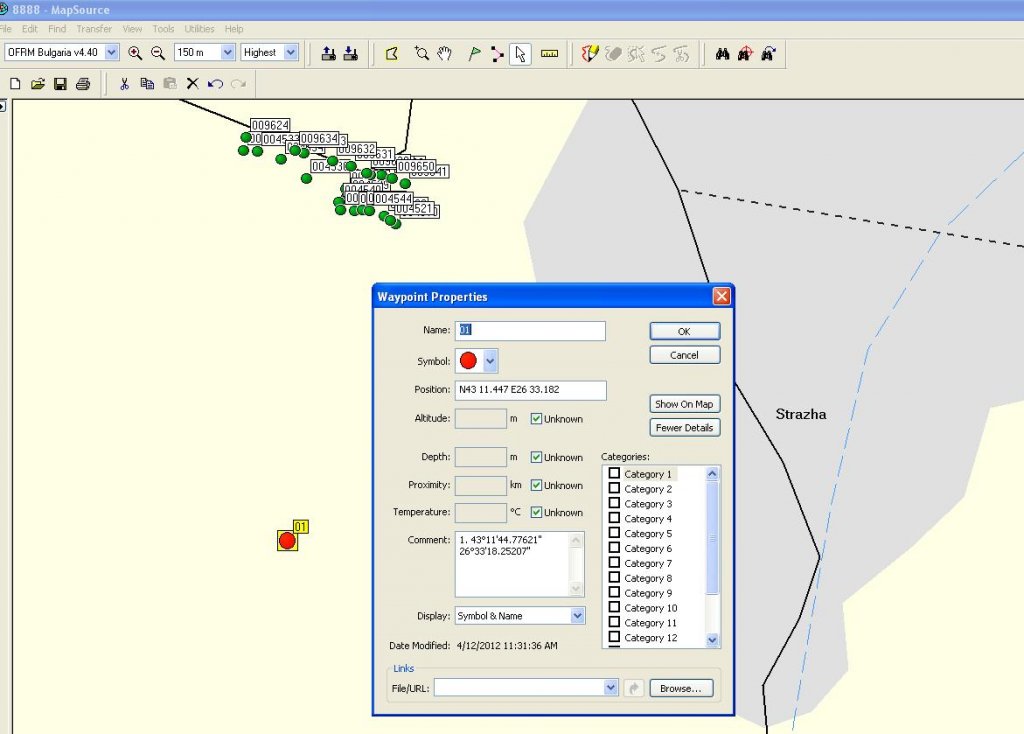Open the Display Symbol & Name dropdown
Image resolution: width=1024 pixels, height=734 pixels.
coord(577,616)
